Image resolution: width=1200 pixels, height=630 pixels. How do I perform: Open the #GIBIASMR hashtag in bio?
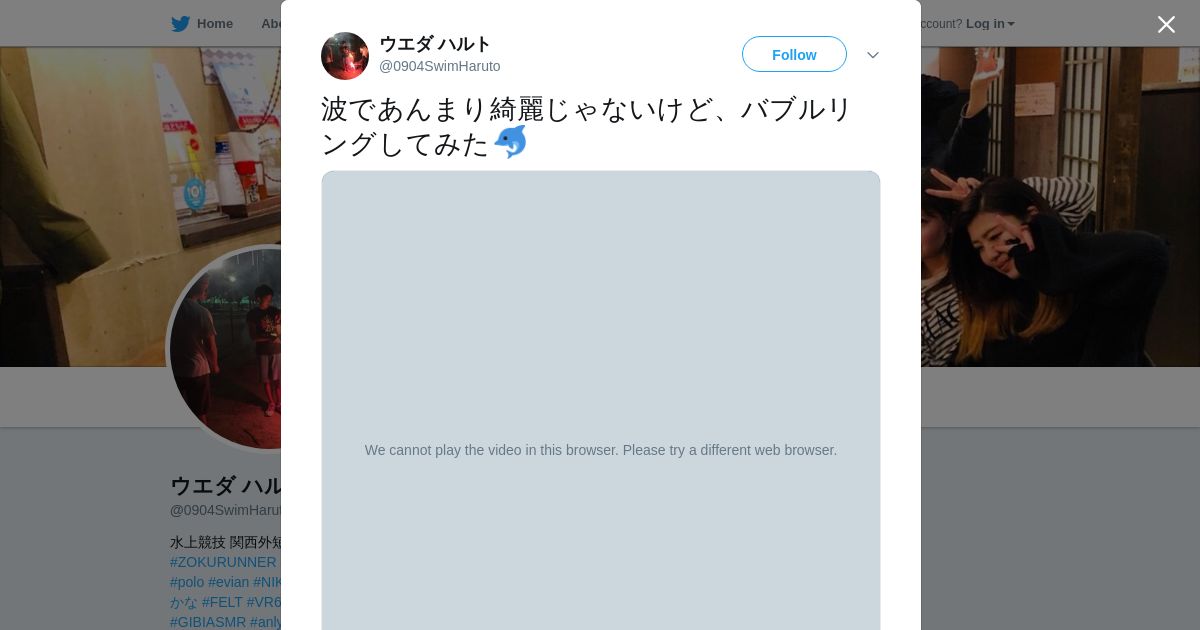pos(208,622)
